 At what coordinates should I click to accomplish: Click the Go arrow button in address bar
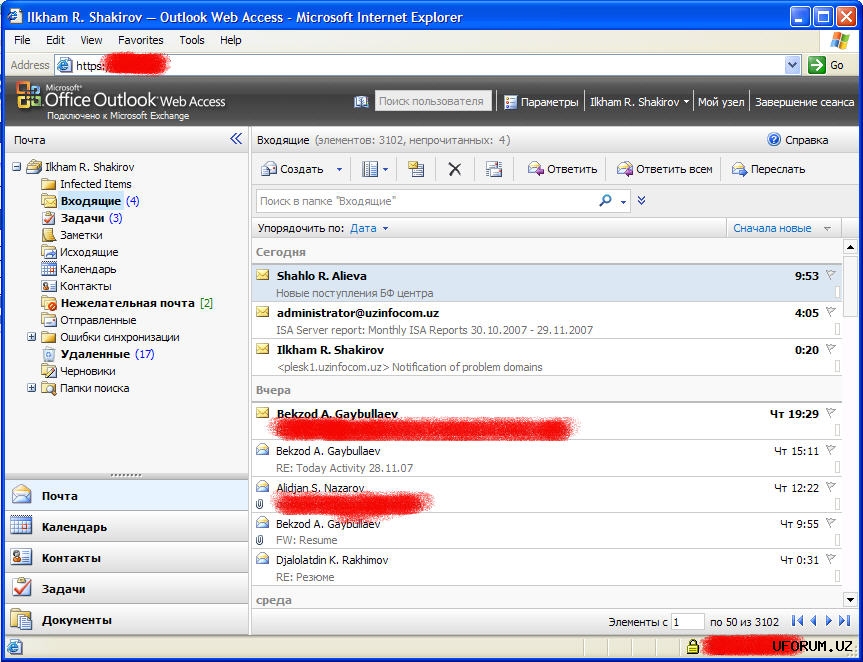coord(817,65)
